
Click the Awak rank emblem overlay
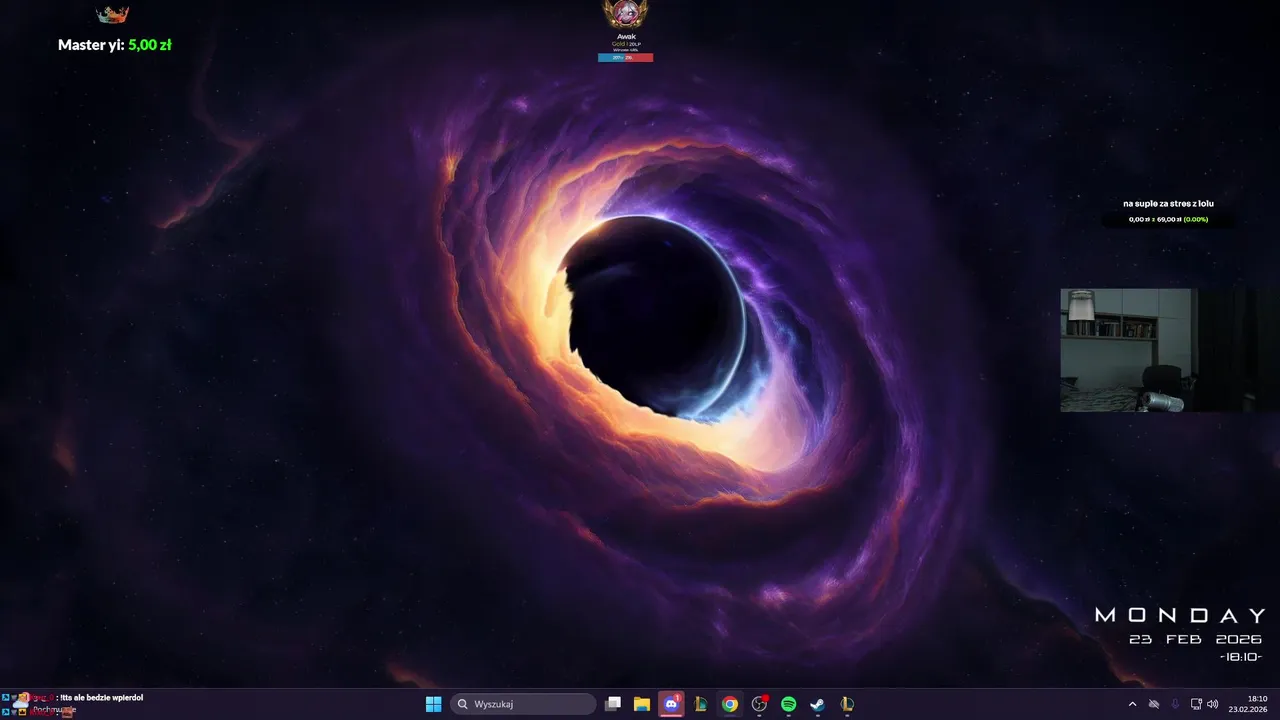[626, 14]
